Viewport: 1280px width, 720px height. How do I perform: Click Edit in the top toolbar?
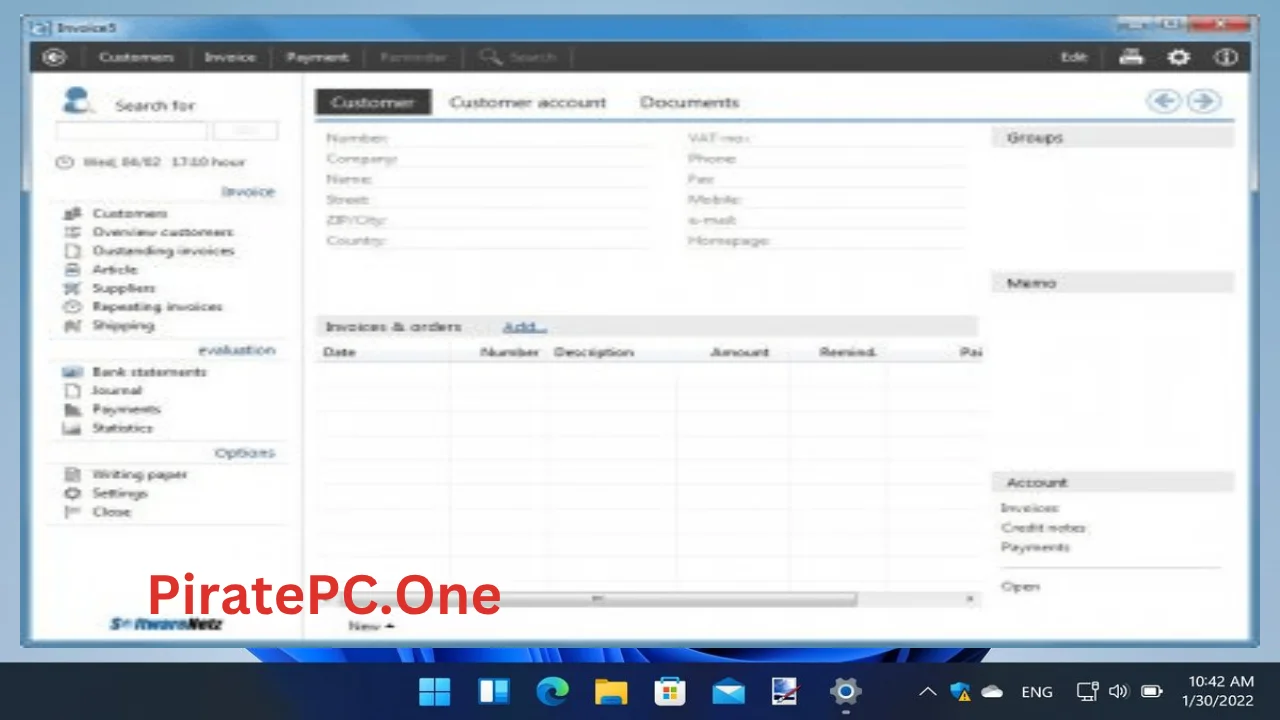pos(1073,57)
